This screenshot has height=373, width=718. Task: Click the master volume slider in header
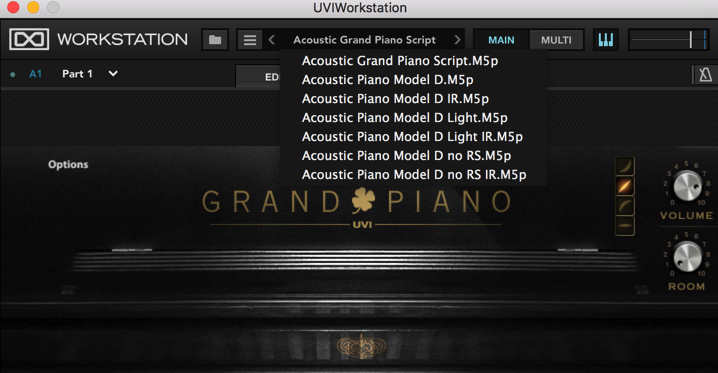point(669,40)
